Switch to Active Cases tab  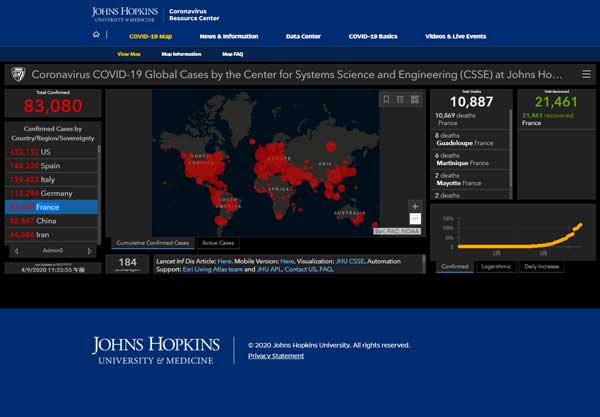[x=218, y=243]
